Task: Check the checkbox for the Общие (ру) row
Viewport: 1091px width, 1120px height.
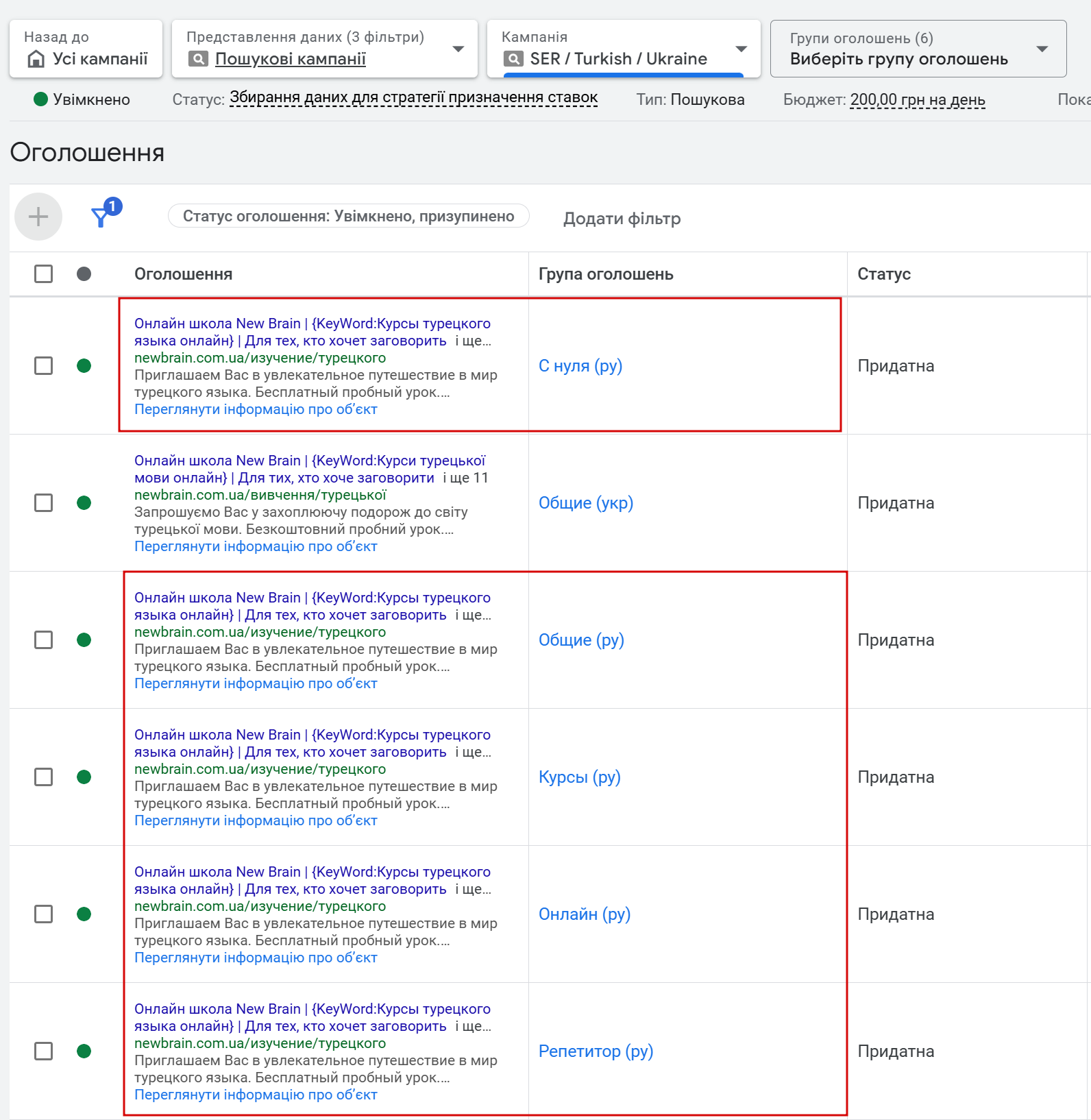Action: (x=43, y=640)
